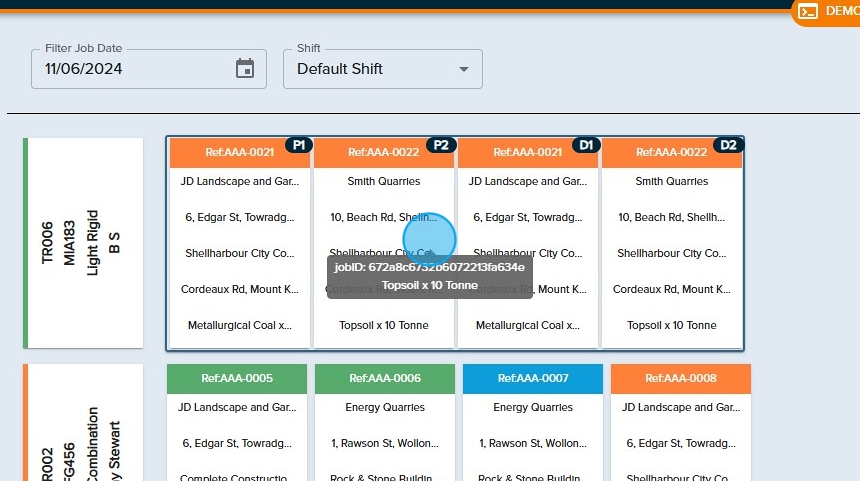Open the orange Ref:AAA-0008 job header
Viewport: 860px width, 481px height.
click(x=680, y=378)
